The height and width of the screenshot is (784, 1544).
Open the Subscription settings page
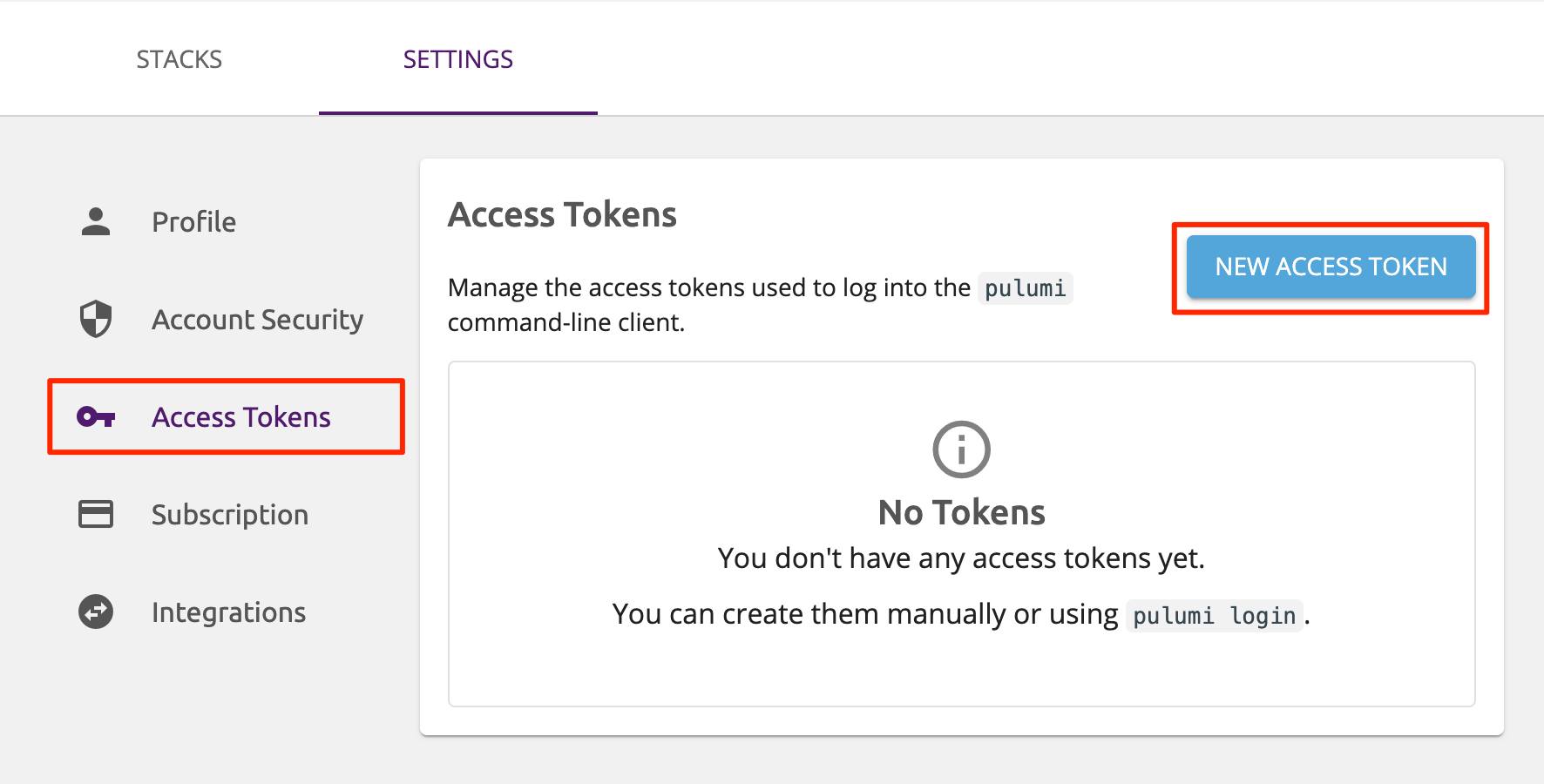[x=229, y=515]
